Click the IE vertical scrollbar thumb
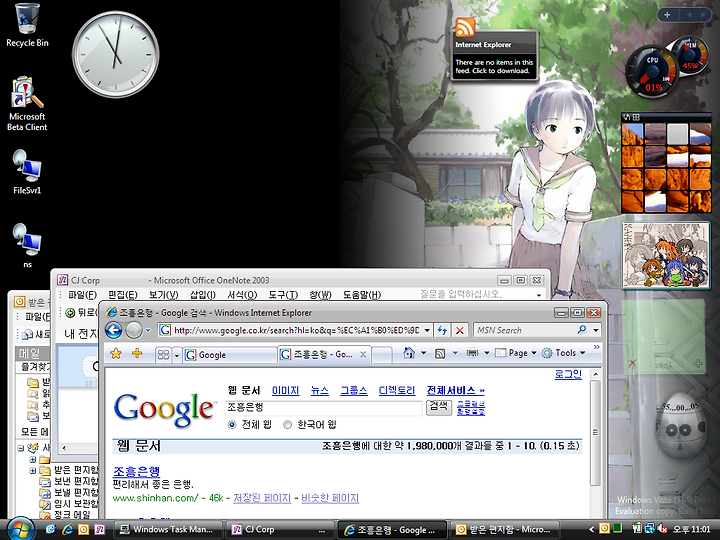Viewport: 720px width, 540px height. click(x=596, y=432)
